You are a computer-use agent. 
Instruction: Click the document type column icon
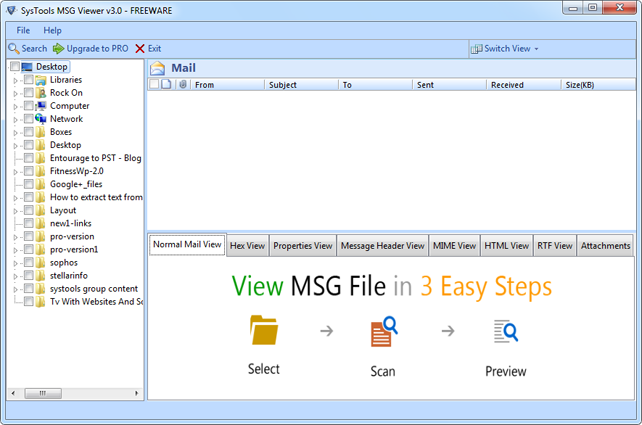point(166,84)
